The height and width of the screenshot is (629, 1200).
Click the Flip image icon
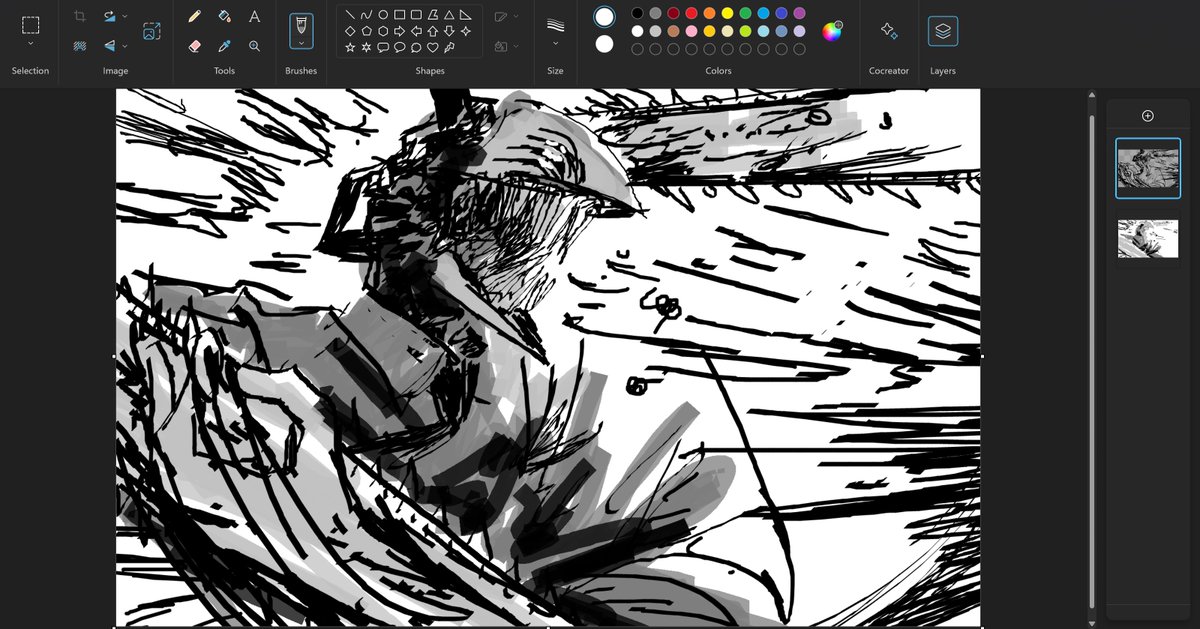(110, 46)
